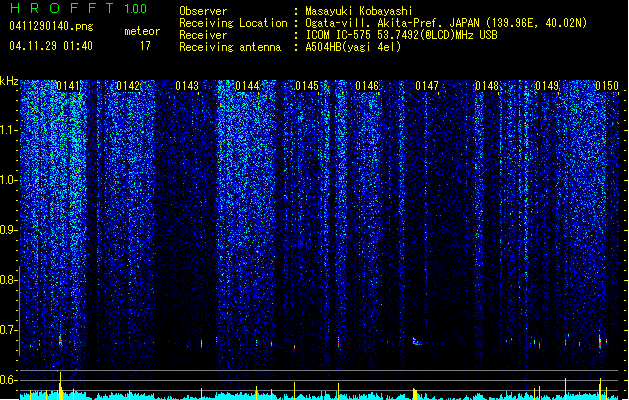
Task: Click the Receiving antenna field label
Action: 230,47
